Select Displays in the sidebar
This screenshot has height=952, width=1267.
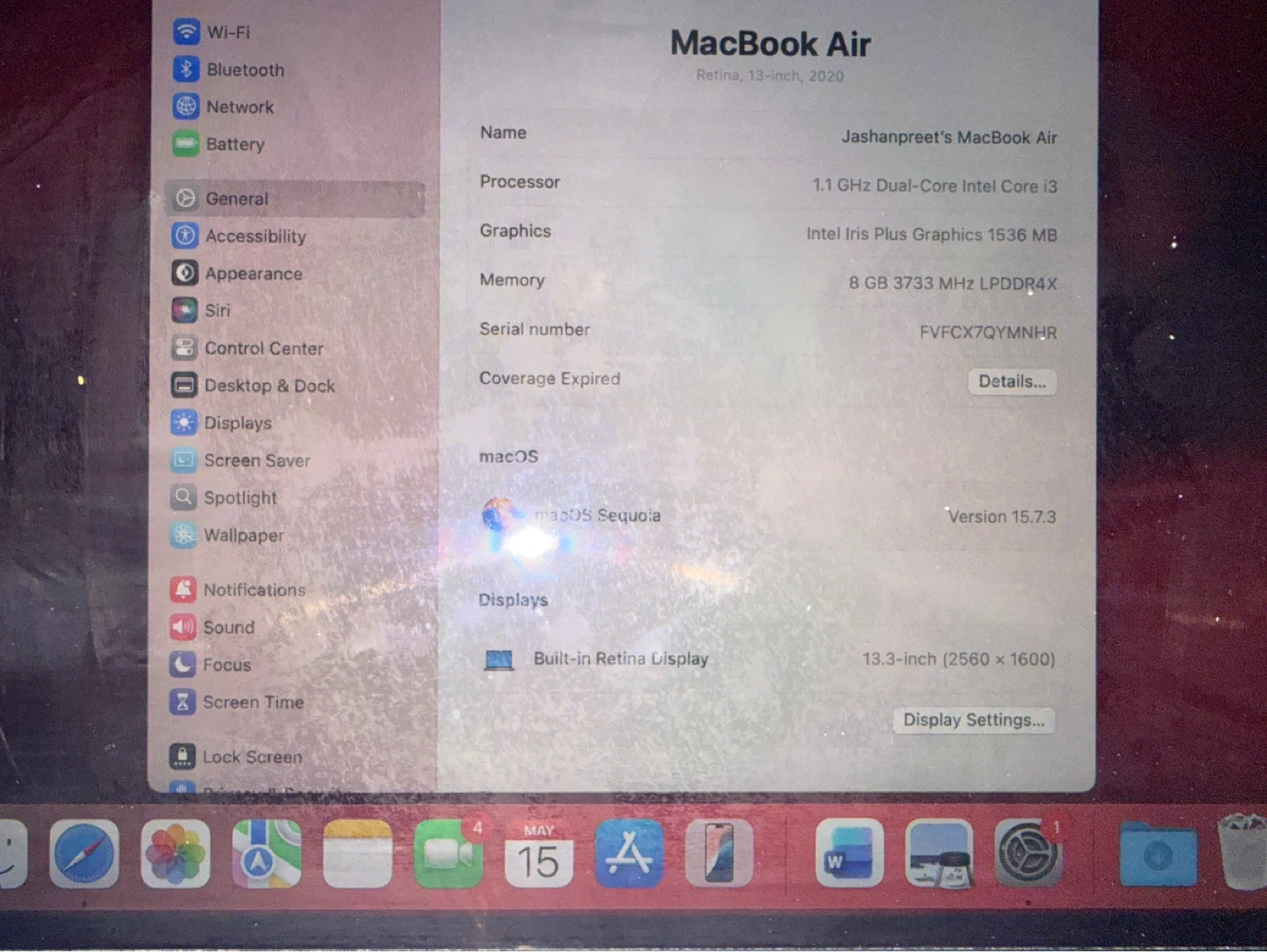pos(221,423)
